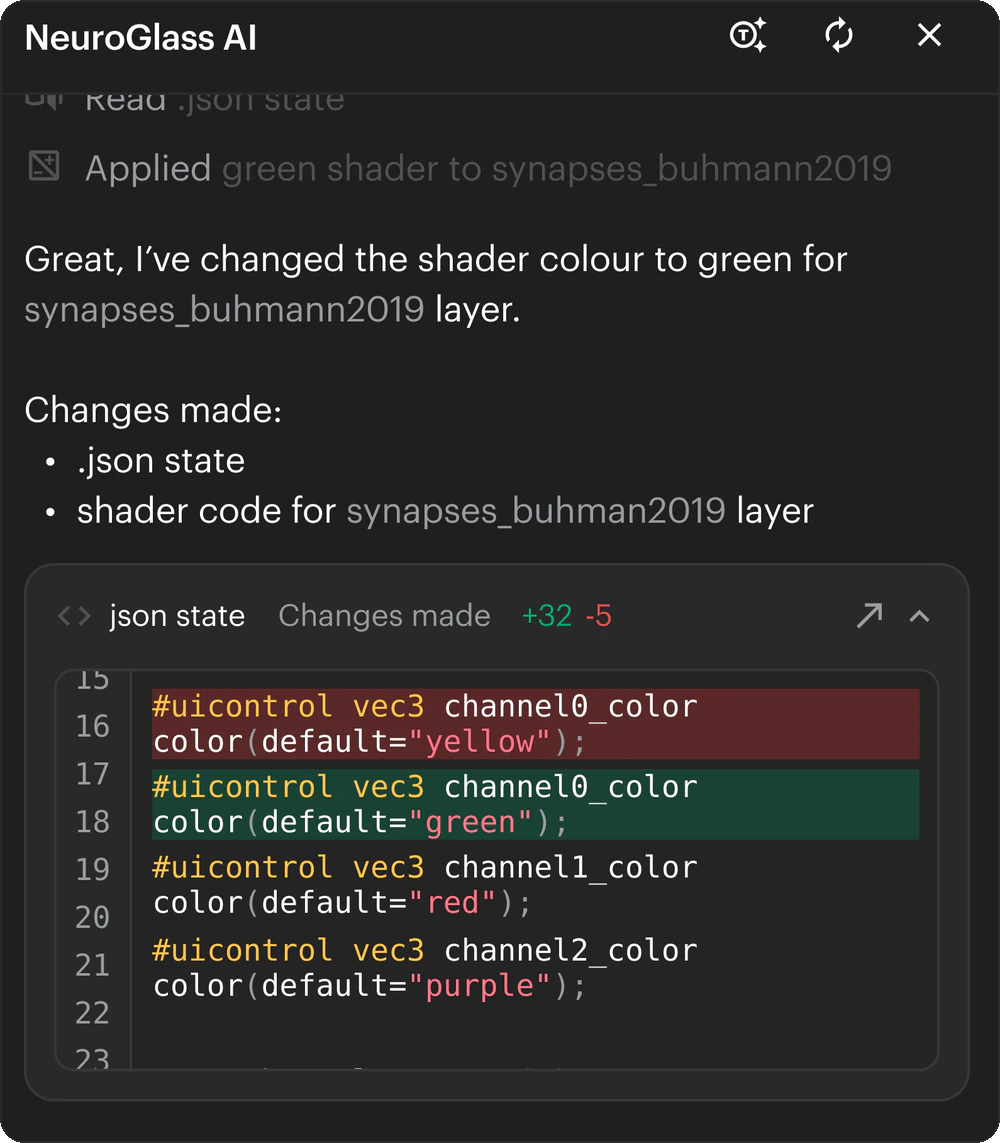Click the +32 additions count

(x=547, y=616)
